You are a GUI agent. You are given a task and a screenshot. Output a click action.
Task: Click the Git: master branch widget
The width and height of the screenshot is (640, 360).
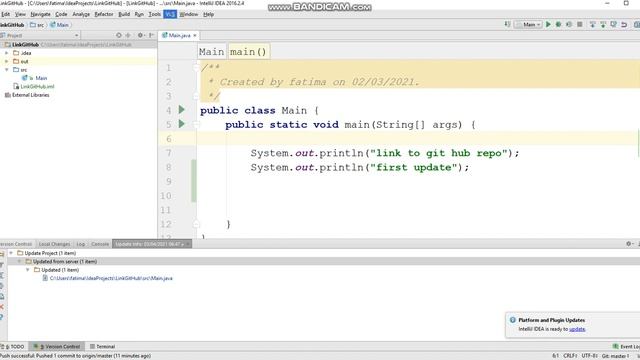click(x=616, y=356)
